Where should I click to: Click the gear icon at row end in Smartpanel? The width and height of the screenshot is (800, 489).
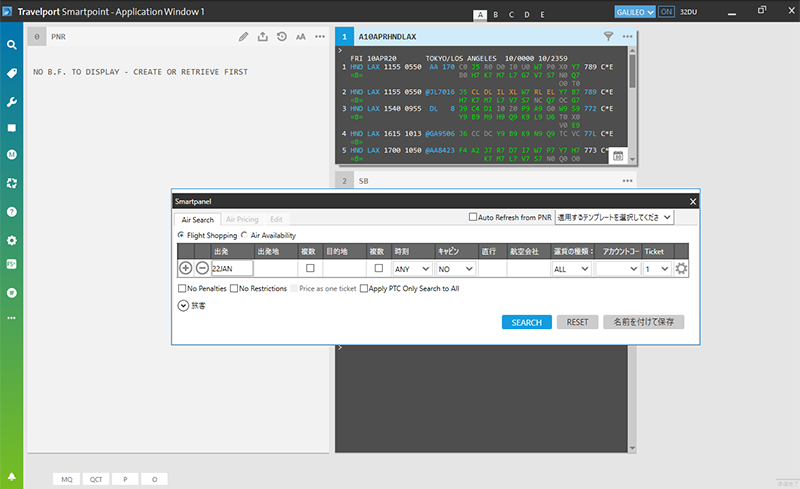(x=681, y=268)
